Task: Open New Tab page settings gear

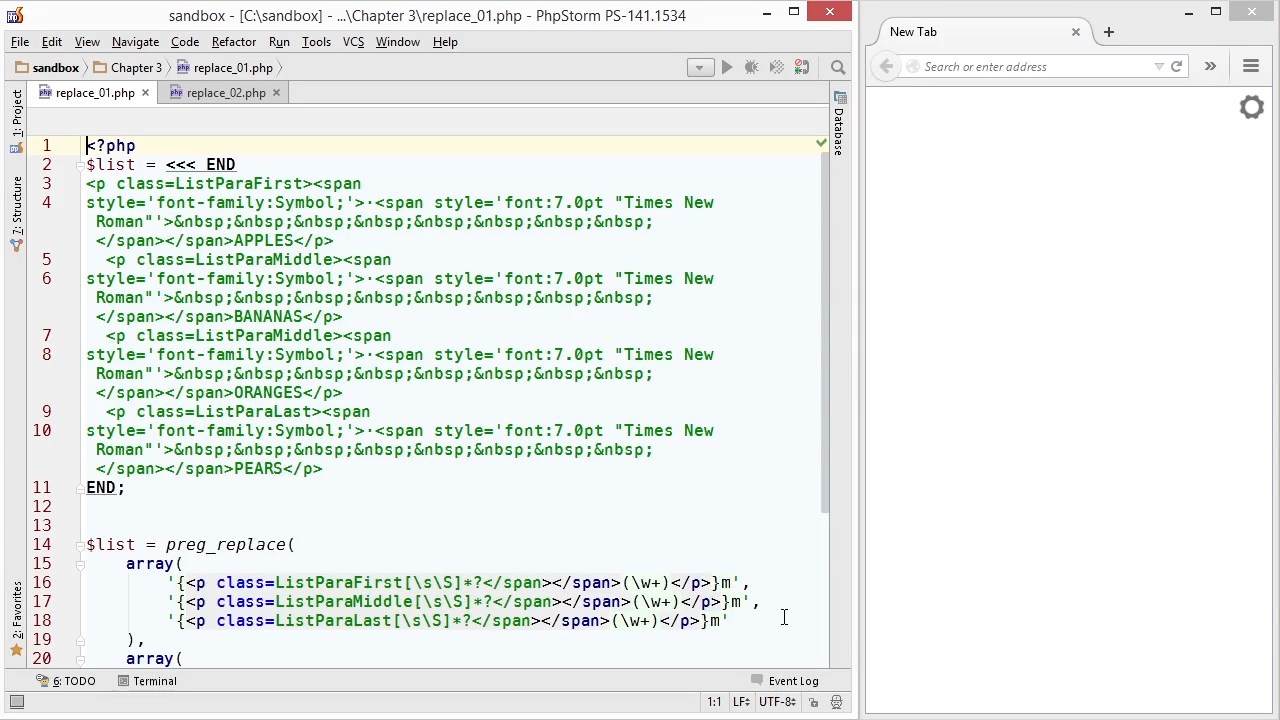Action: [x=1251, y=107]
